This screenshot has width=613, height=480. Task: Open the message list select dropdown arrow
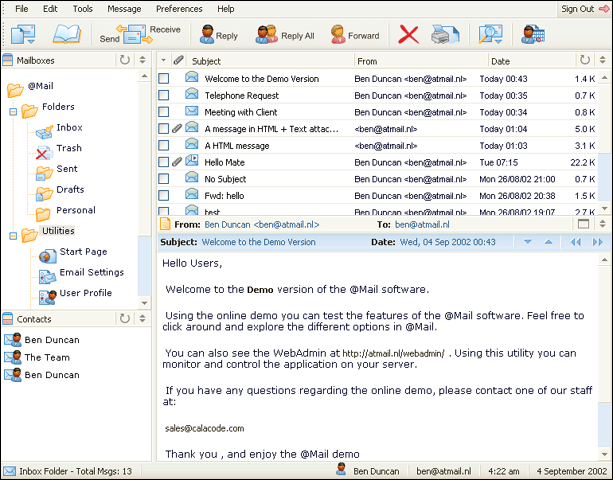pyautogui.click(x=164, y=60)
